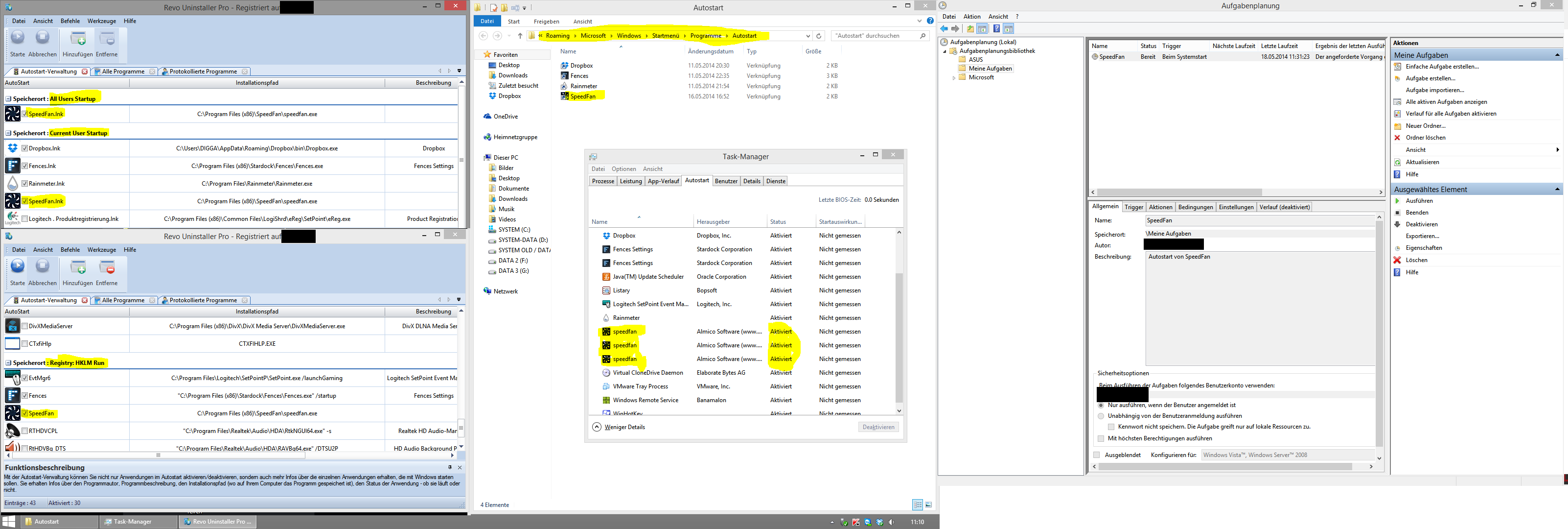Click the Deaktivieren button in Task-Manager

(x=878, y=427)
